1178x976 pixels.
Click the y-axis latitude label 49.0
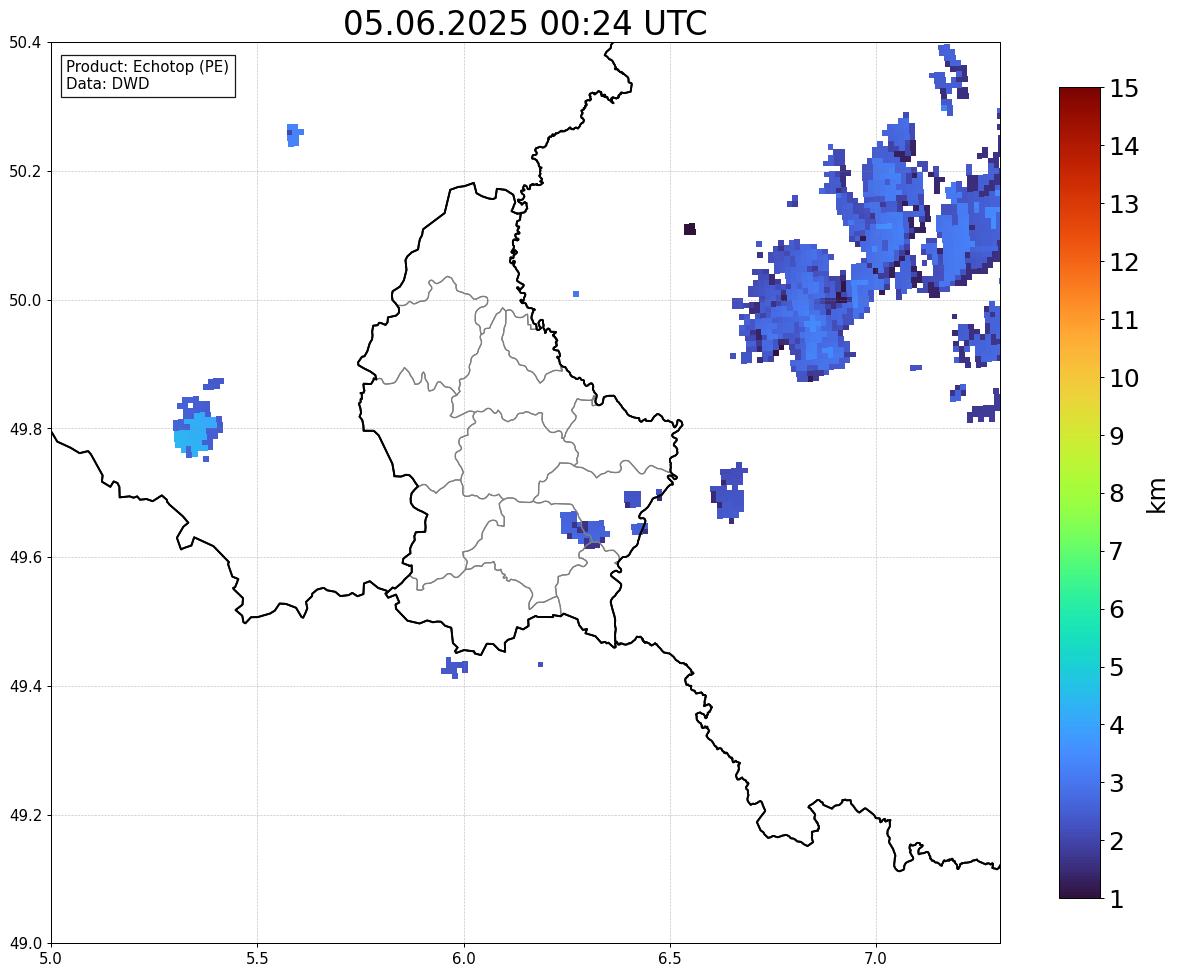[24, 944]
